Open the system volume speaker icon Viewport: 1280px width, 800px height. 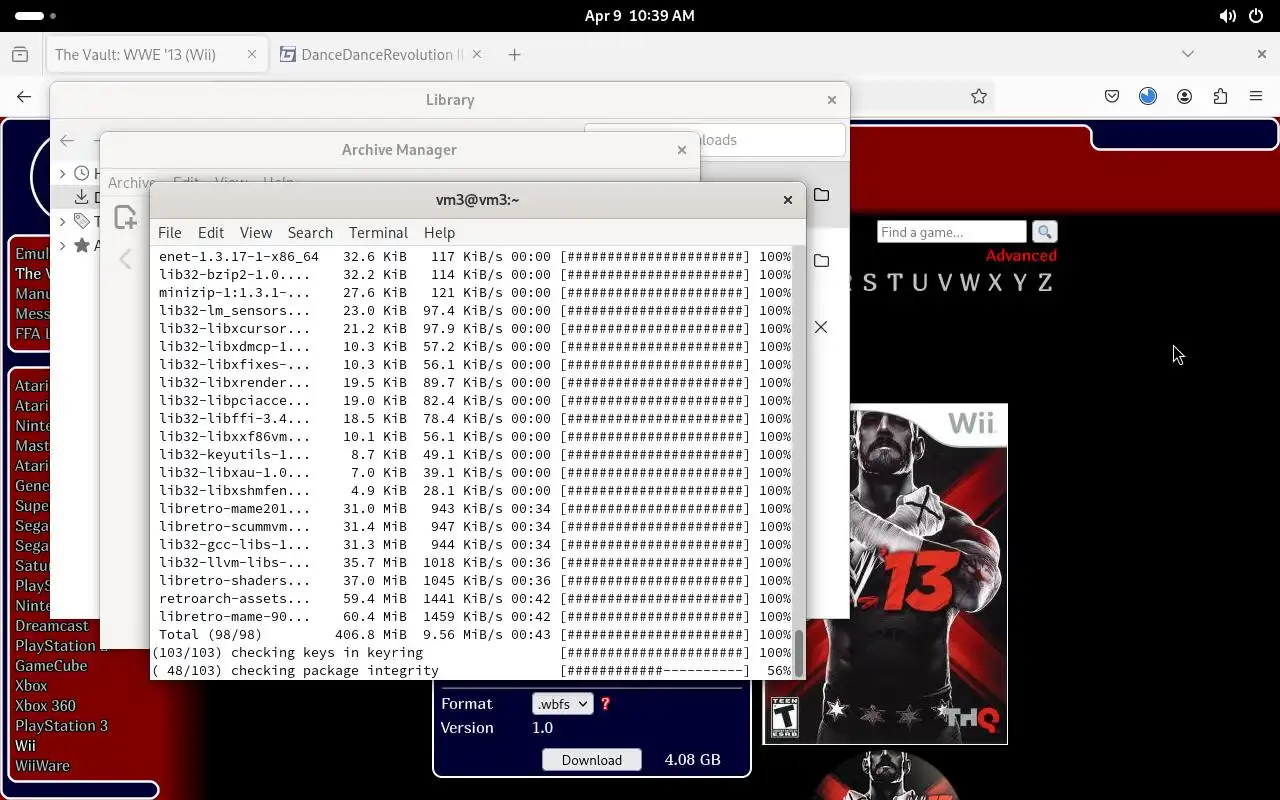(1227, 16)
